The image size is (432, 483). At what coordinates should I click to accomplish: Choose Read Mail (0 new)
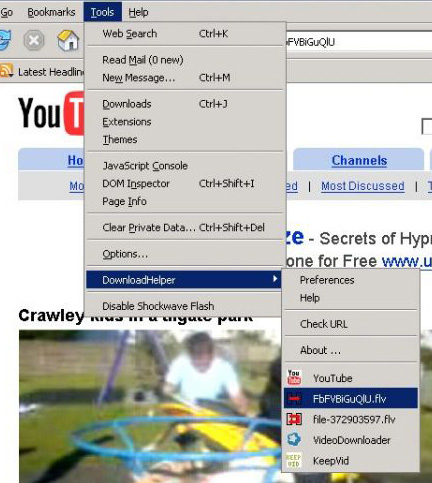[x=185, y=60]
